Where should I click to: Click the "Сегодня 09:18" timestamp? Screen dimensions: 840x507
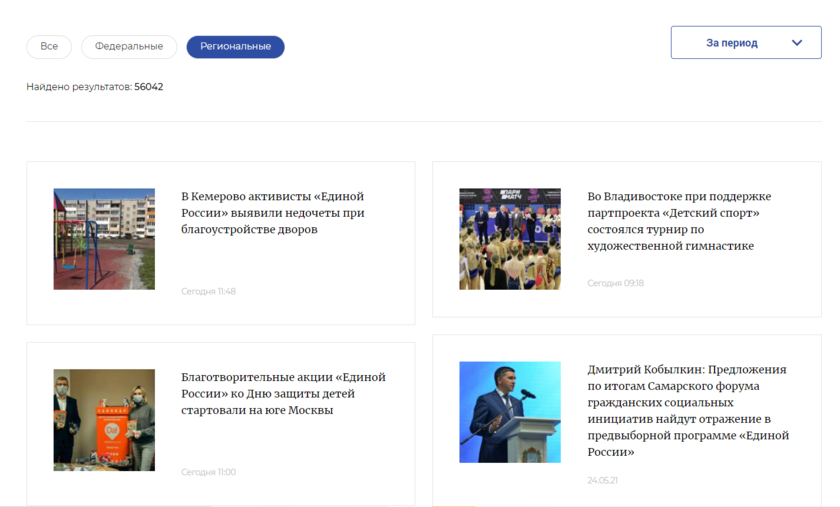point(615,283)
